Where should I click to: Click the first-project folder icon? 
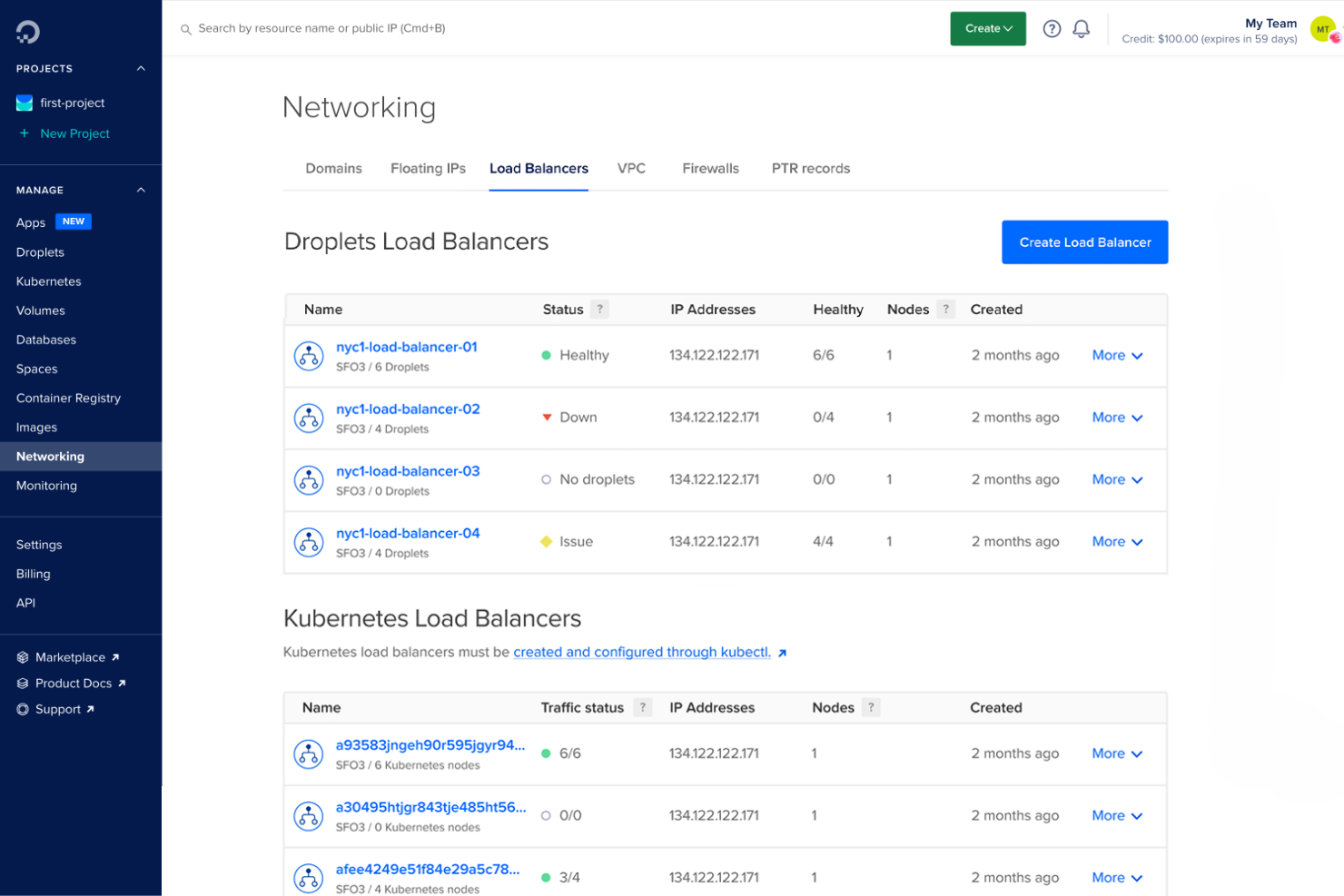click(25, 103)
